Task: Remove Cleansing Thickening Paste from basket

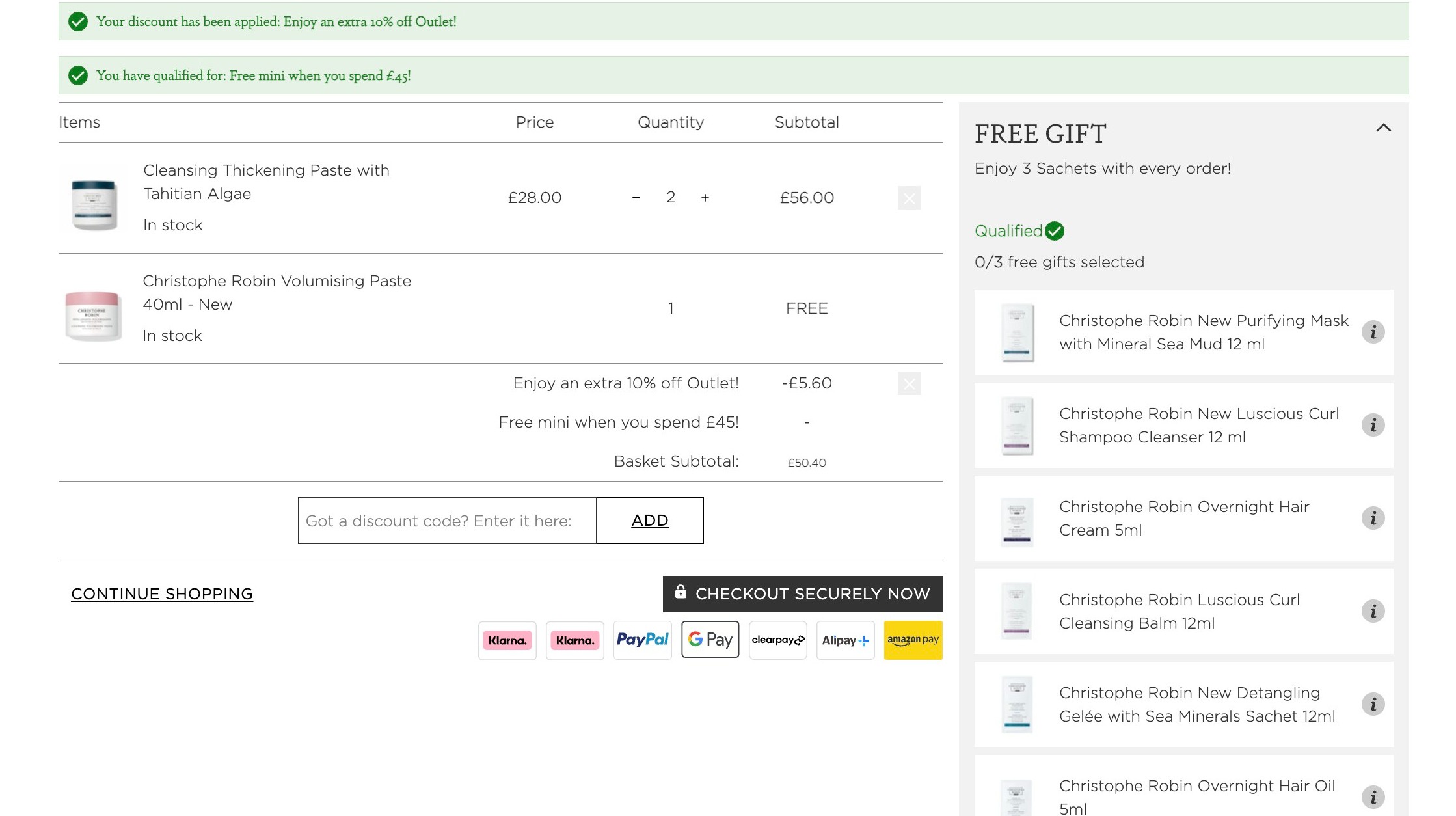Action: pyautogui.click(x=909, y=198)
